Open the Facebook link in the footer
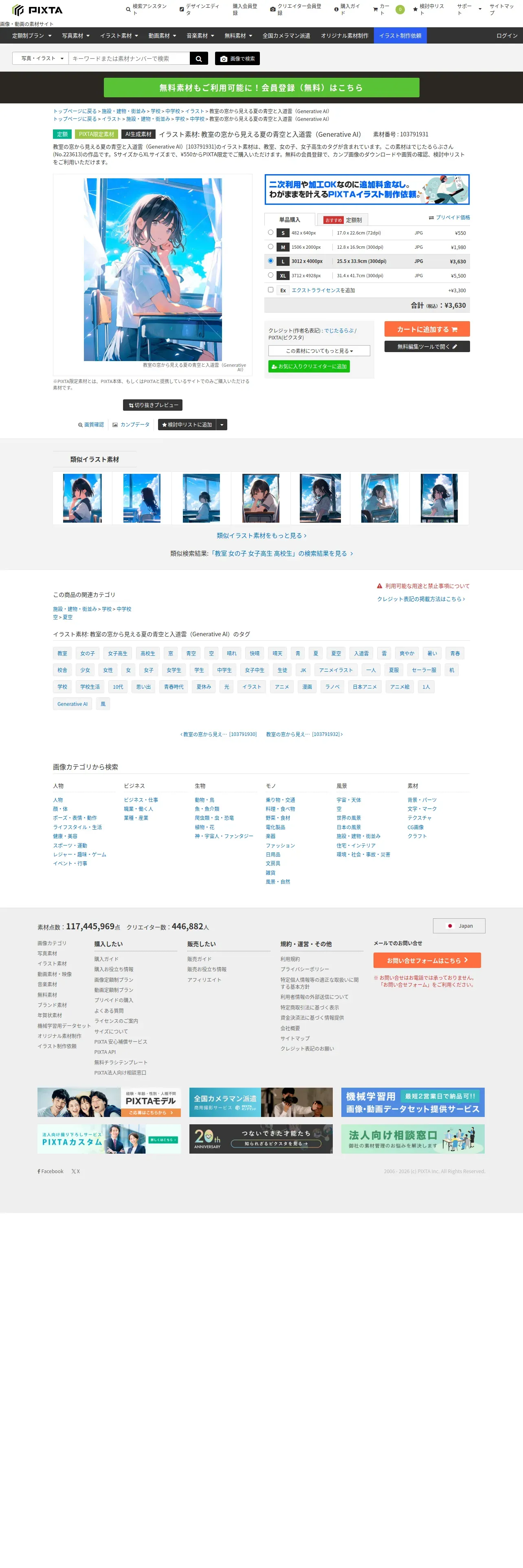523x1568 pixels. click(x=51, y=1171)
